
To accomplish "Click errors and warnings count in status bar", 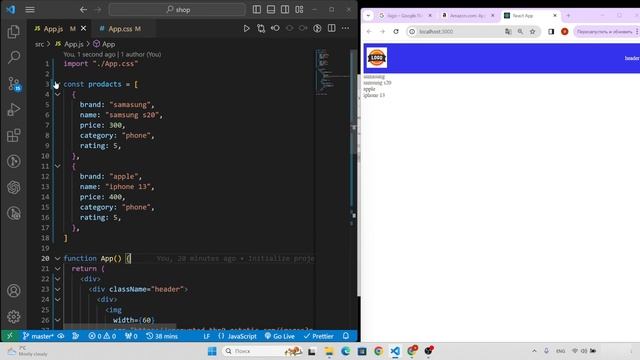I will point(102,336).
